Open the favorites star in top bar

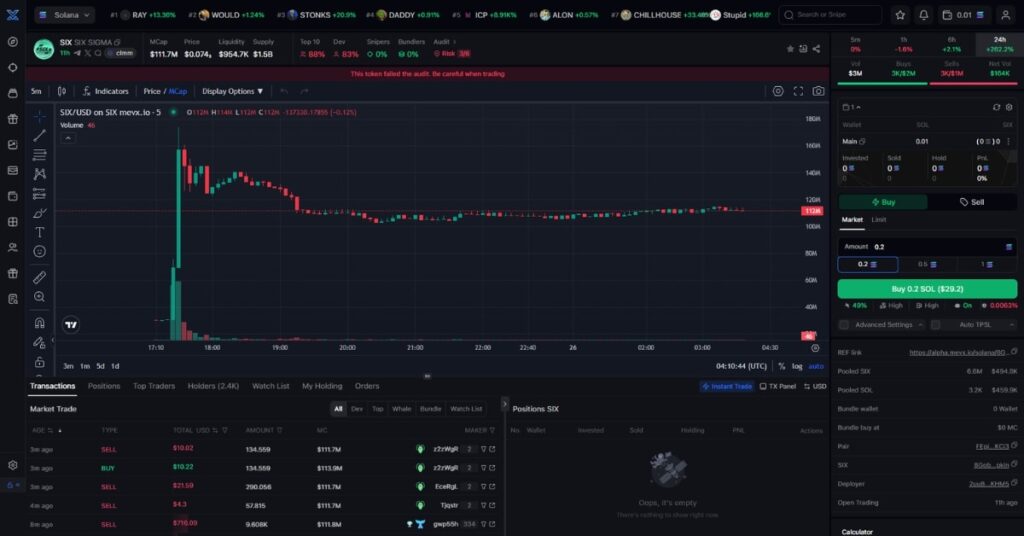click(901, 14)
